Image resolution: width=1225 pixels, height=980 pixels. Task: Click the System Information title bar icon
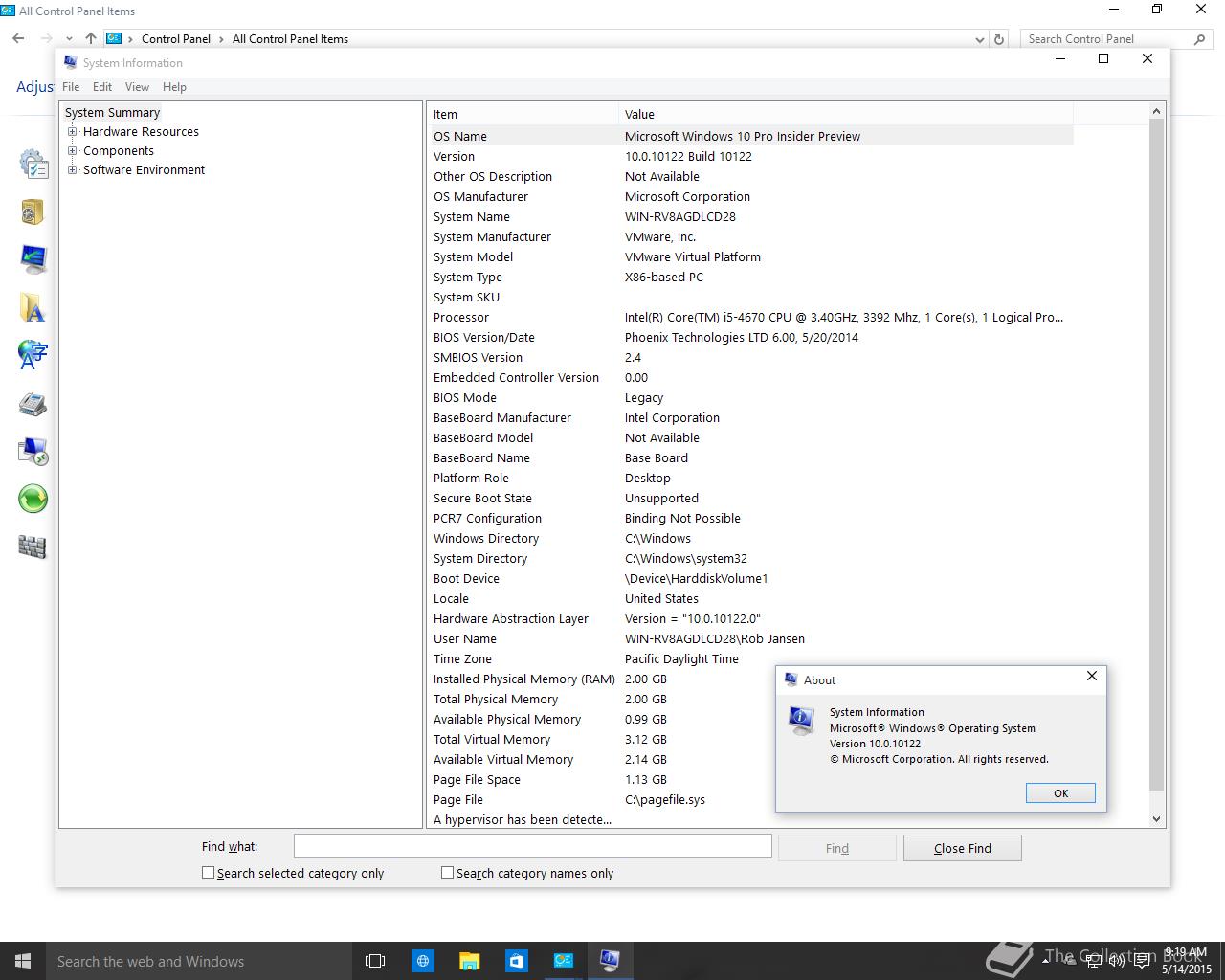point(70,62)
